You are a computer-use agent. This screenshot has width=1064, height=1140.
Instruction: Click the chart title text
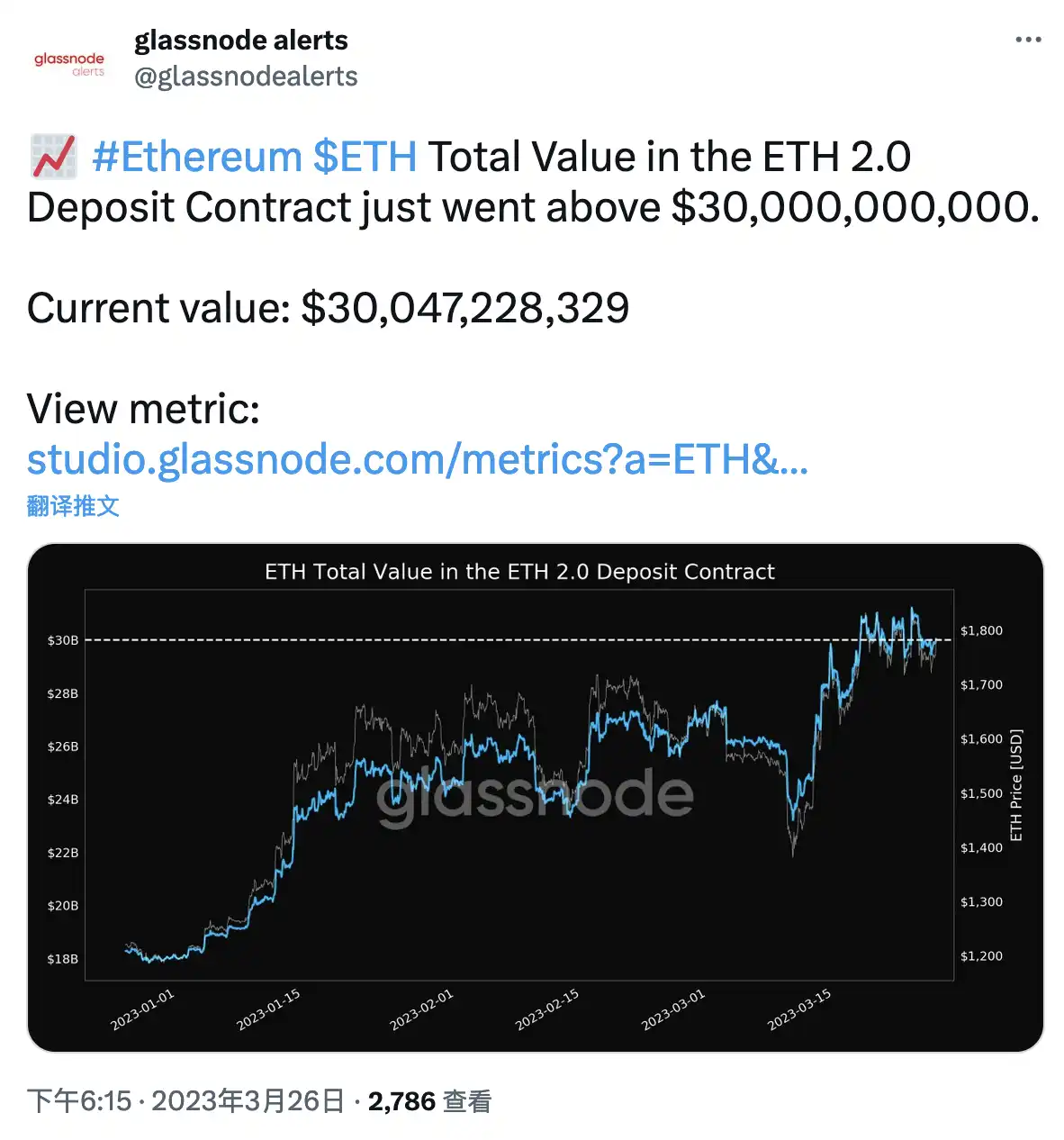pos(519,572)
